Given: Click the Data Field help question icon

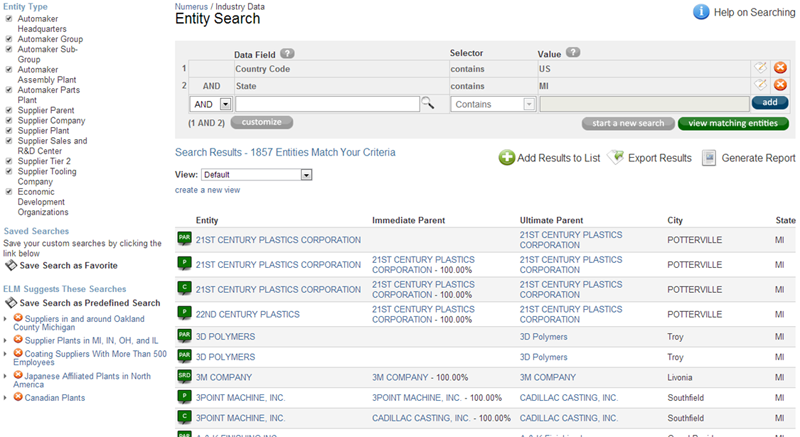Looking at the screenshot, I should pos(287,53).
